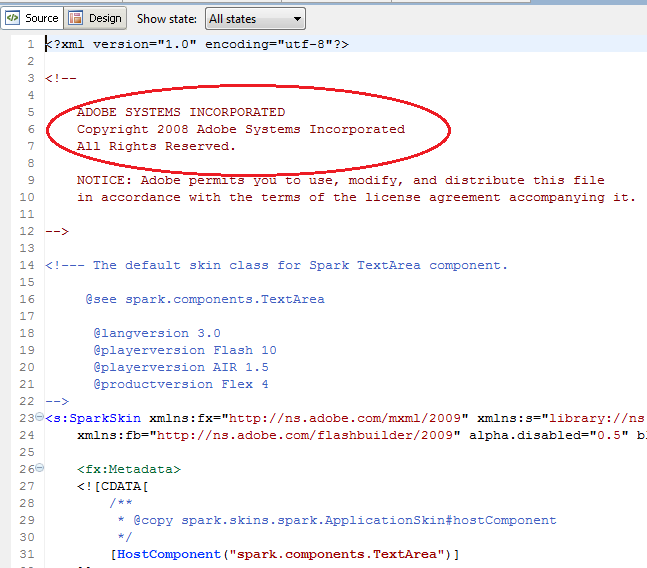Viewport: 647px width, 568px height.
Task: Collapse the s:SparkSkin tag at line 23
Action: 39,417
